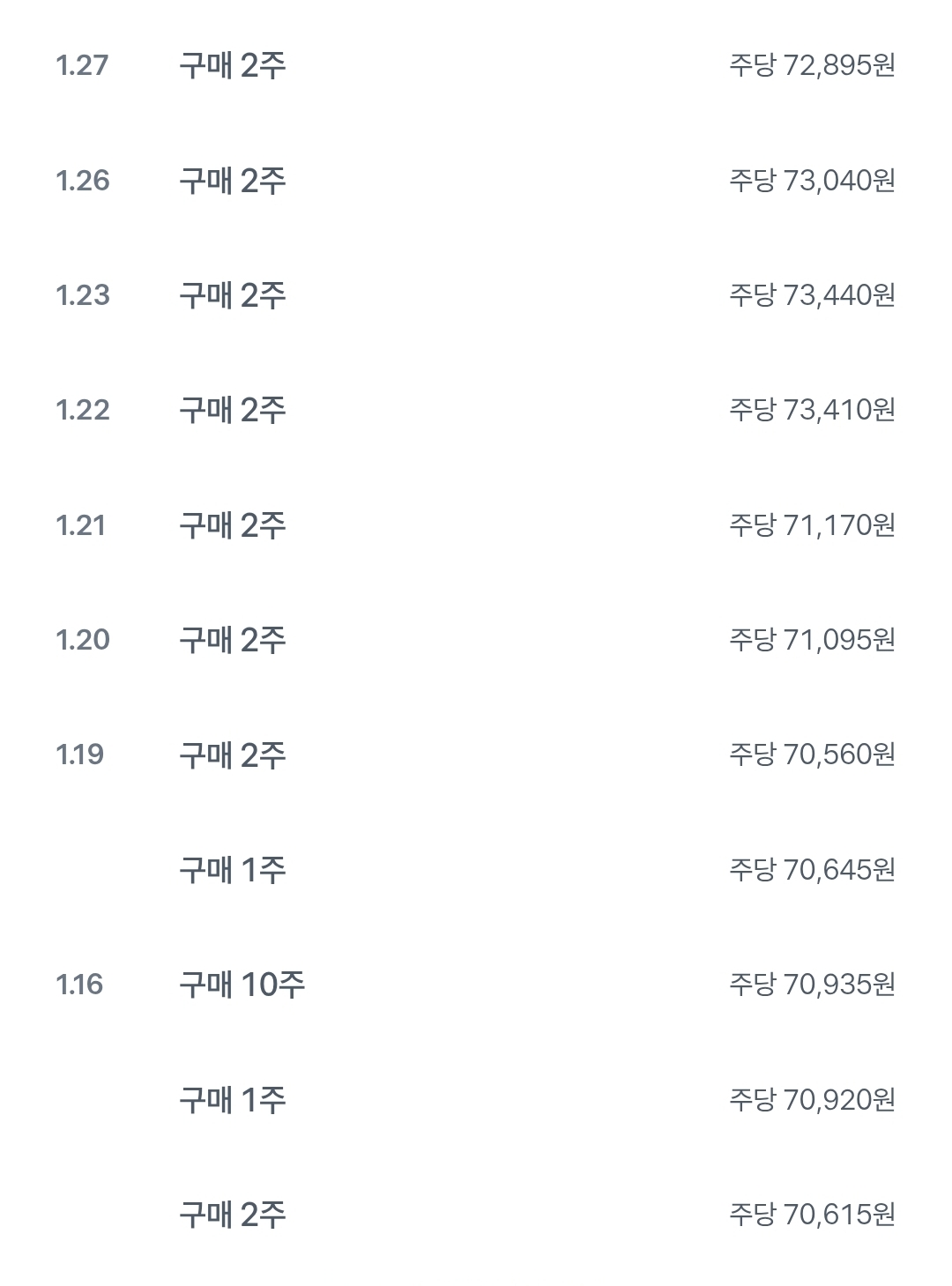Click the 70,935원 per-share price text
952x1286 pixels.
[811, 985]
